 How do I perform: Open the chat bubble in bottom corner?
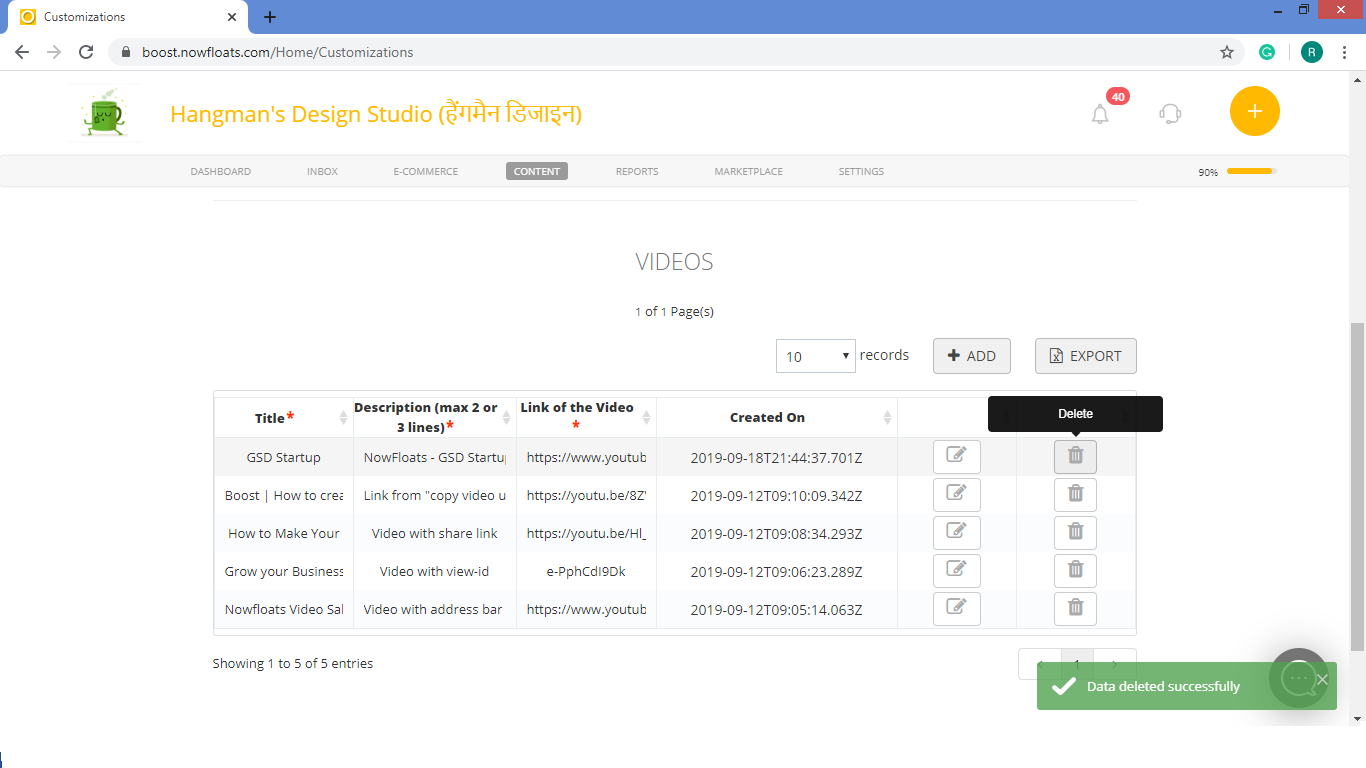tap(1298, 678)
